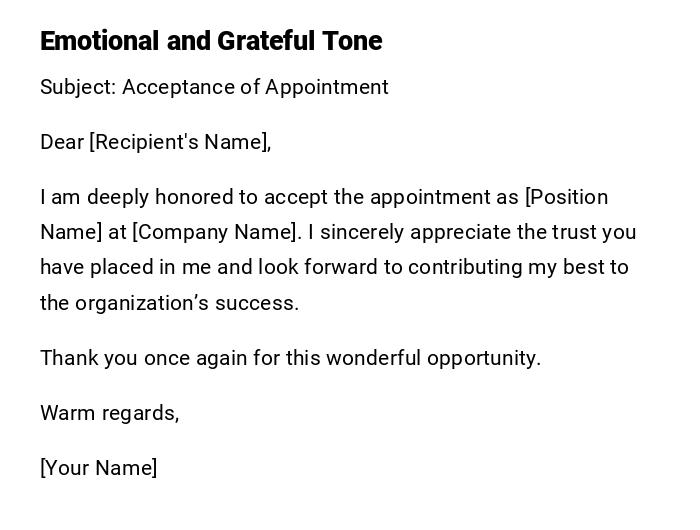Click the word "sincerely"
700x530 pixels.
(x=361, y=232)
